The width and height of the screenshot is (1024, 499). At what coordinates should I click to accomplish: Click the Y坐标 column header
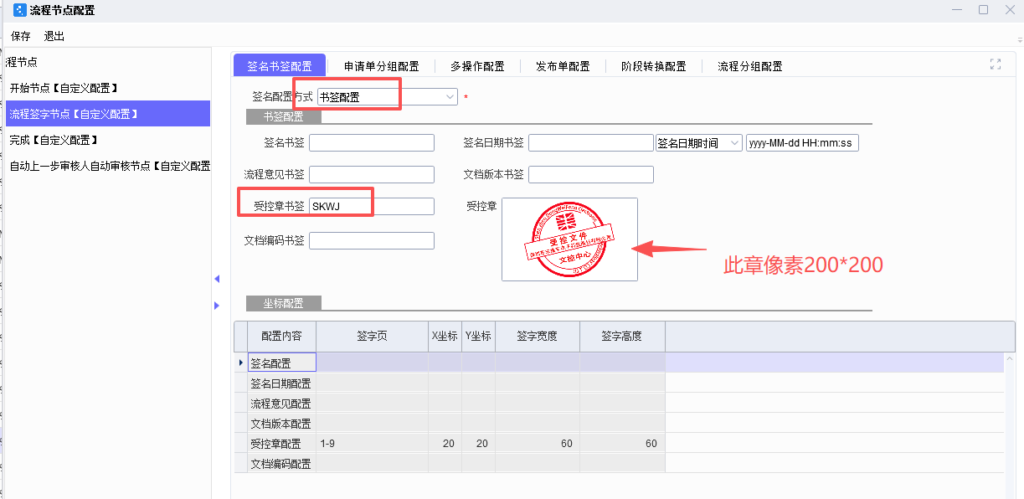click(x=479, y=337)
